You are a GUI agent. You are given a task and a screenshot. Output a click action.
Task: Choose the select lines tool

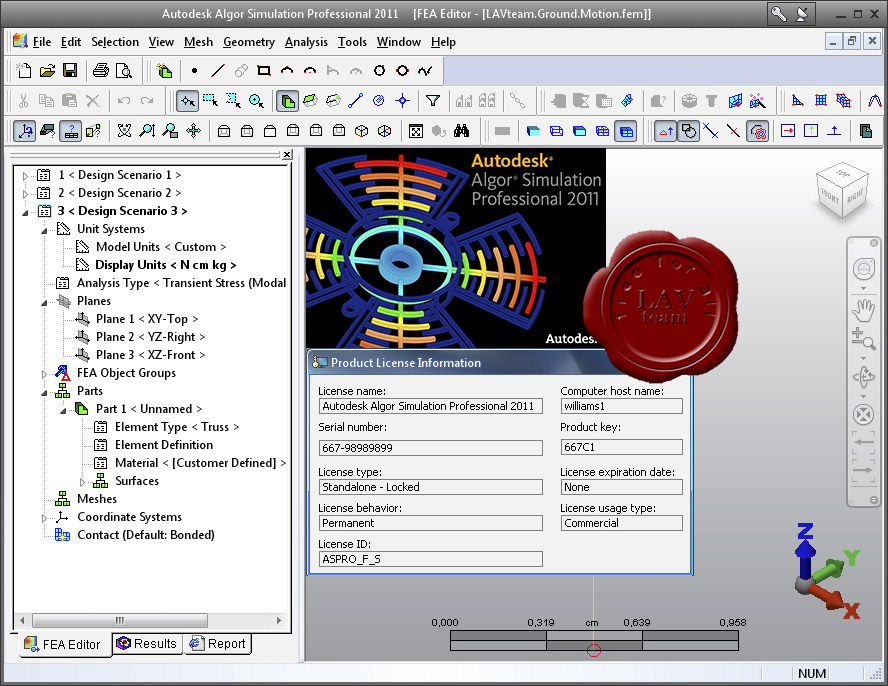pyautogui.click(x=356, y=101)
